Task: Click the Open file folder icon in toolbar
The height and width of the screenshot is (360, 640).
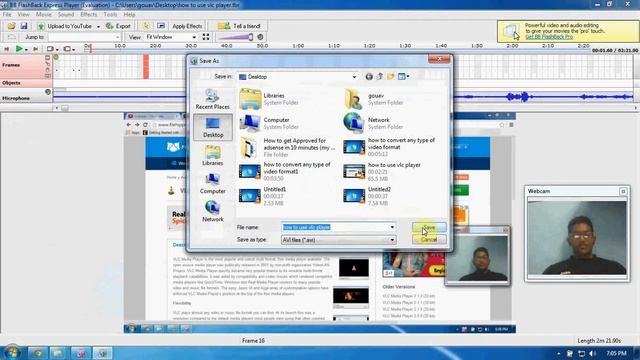Action: [11, 26]
